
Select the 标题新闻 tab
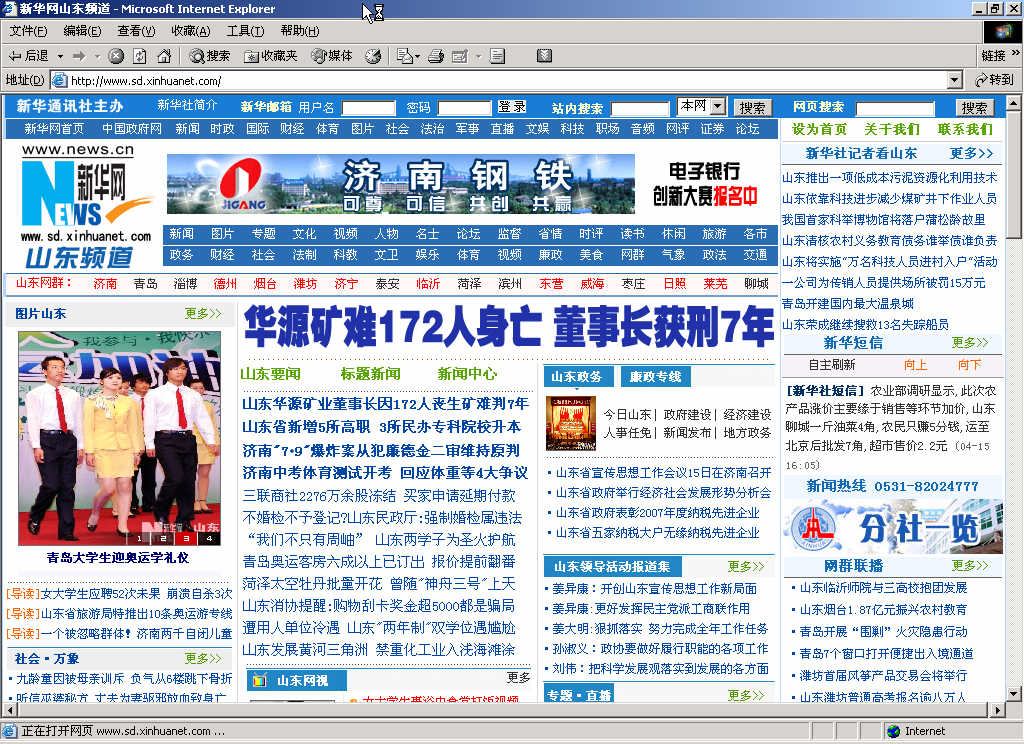[x=370, y=374]
